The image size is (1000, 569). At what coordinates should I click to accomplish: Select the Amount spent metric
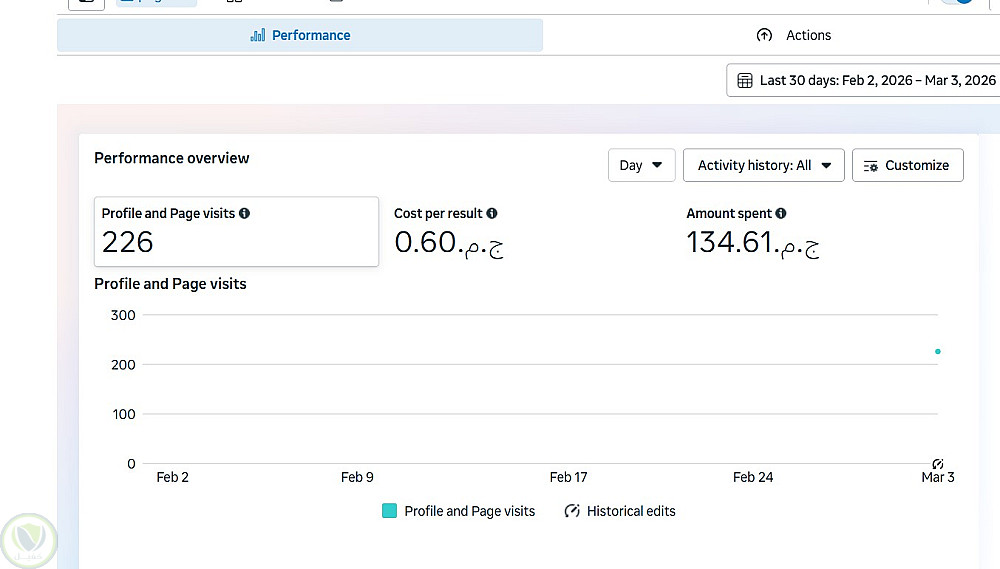coord(752,231)
